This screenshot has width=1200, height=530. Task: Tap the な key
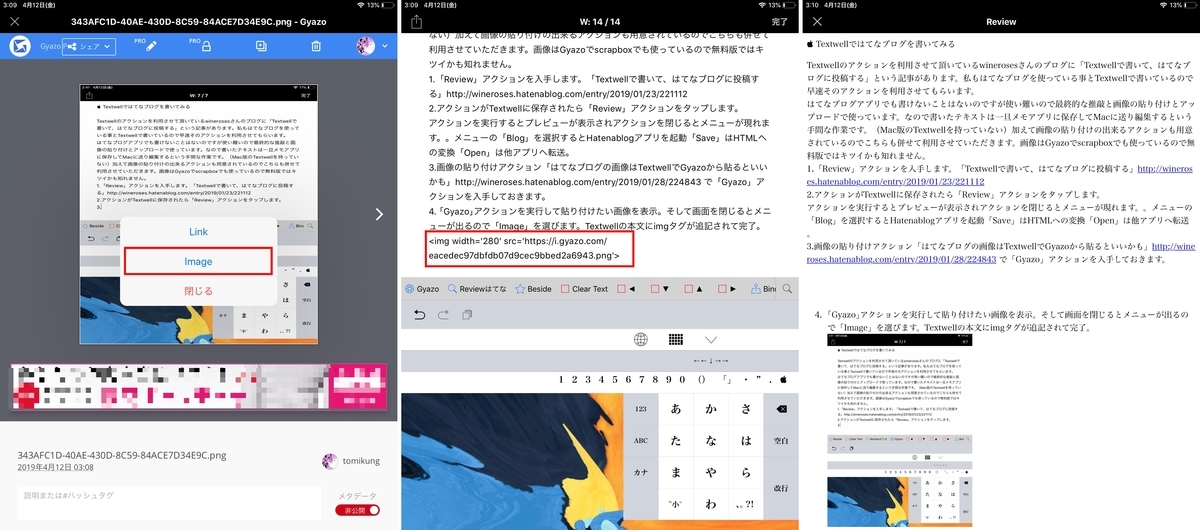click(x=711, y=440)
